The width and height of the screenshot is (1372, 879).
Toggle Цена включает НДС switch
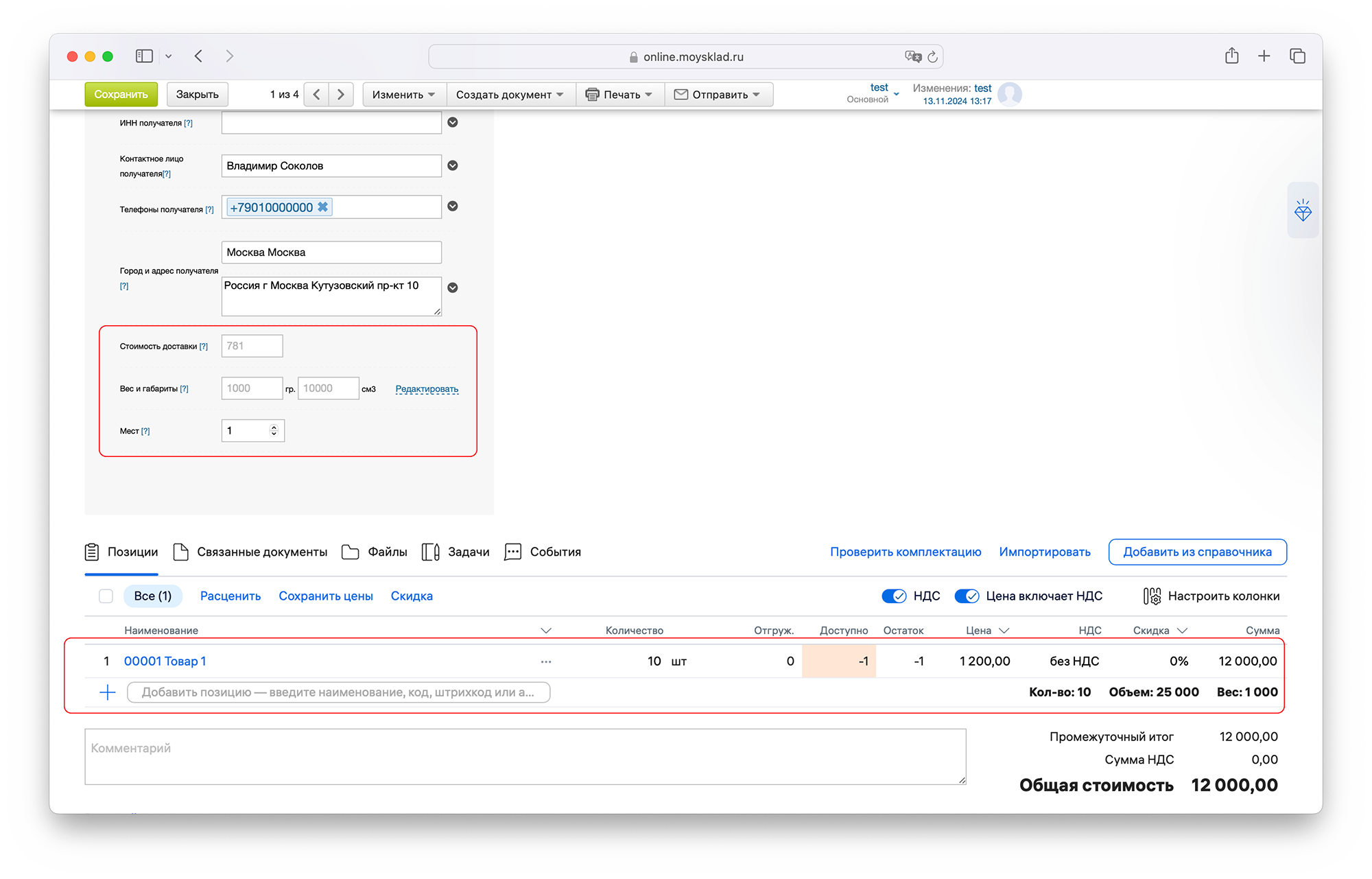(967, 596)
